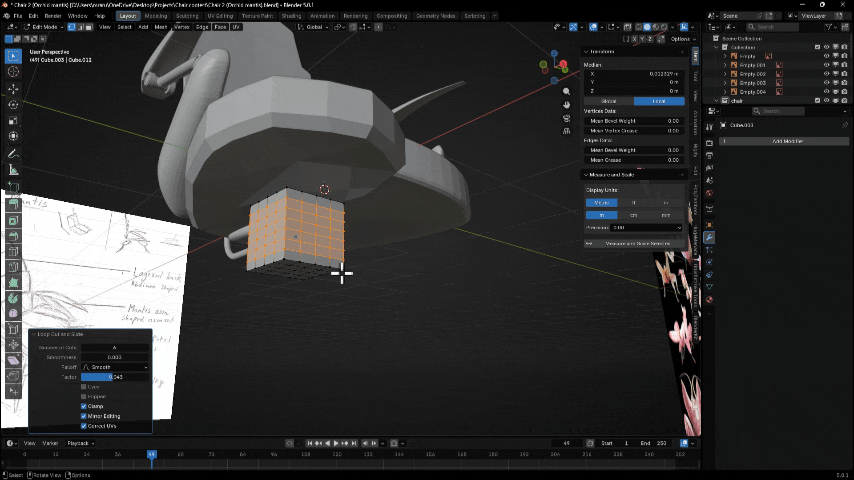Click the viewport zoom magnifier icon
Screen dimensions: 854x480
(x=566, y=92)
